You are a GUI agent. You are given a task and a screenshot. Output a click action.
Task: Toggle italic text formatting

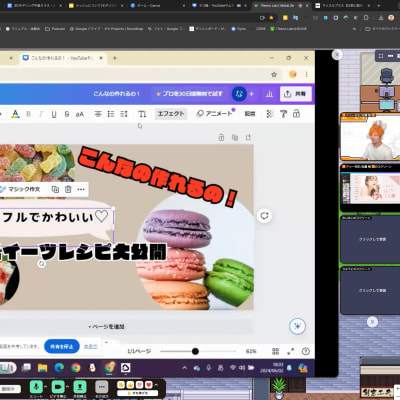click(41, 114)
